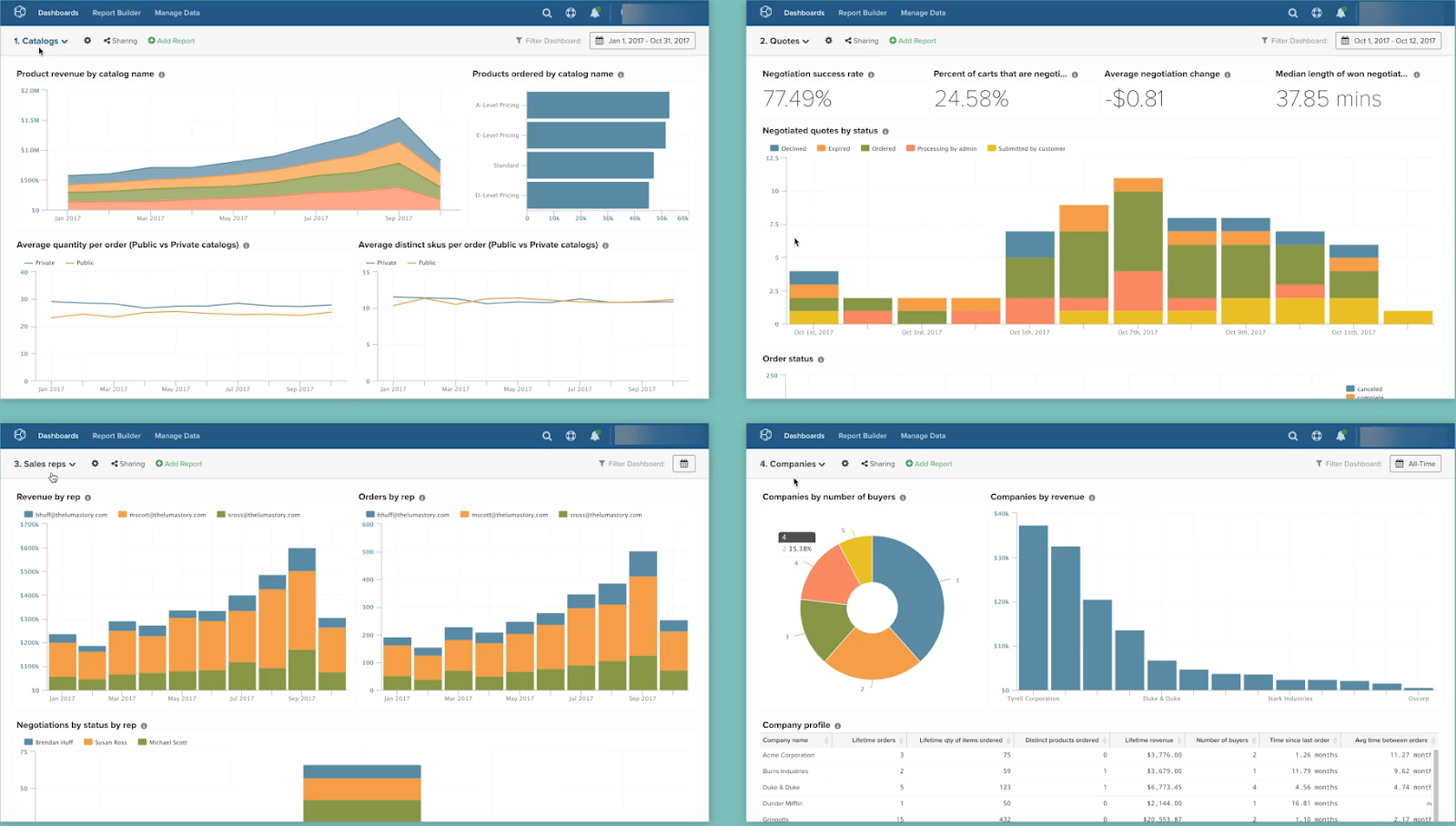Open Report Builder in Catalogs window menu
1456x826 pixels.
click(116, 13)
